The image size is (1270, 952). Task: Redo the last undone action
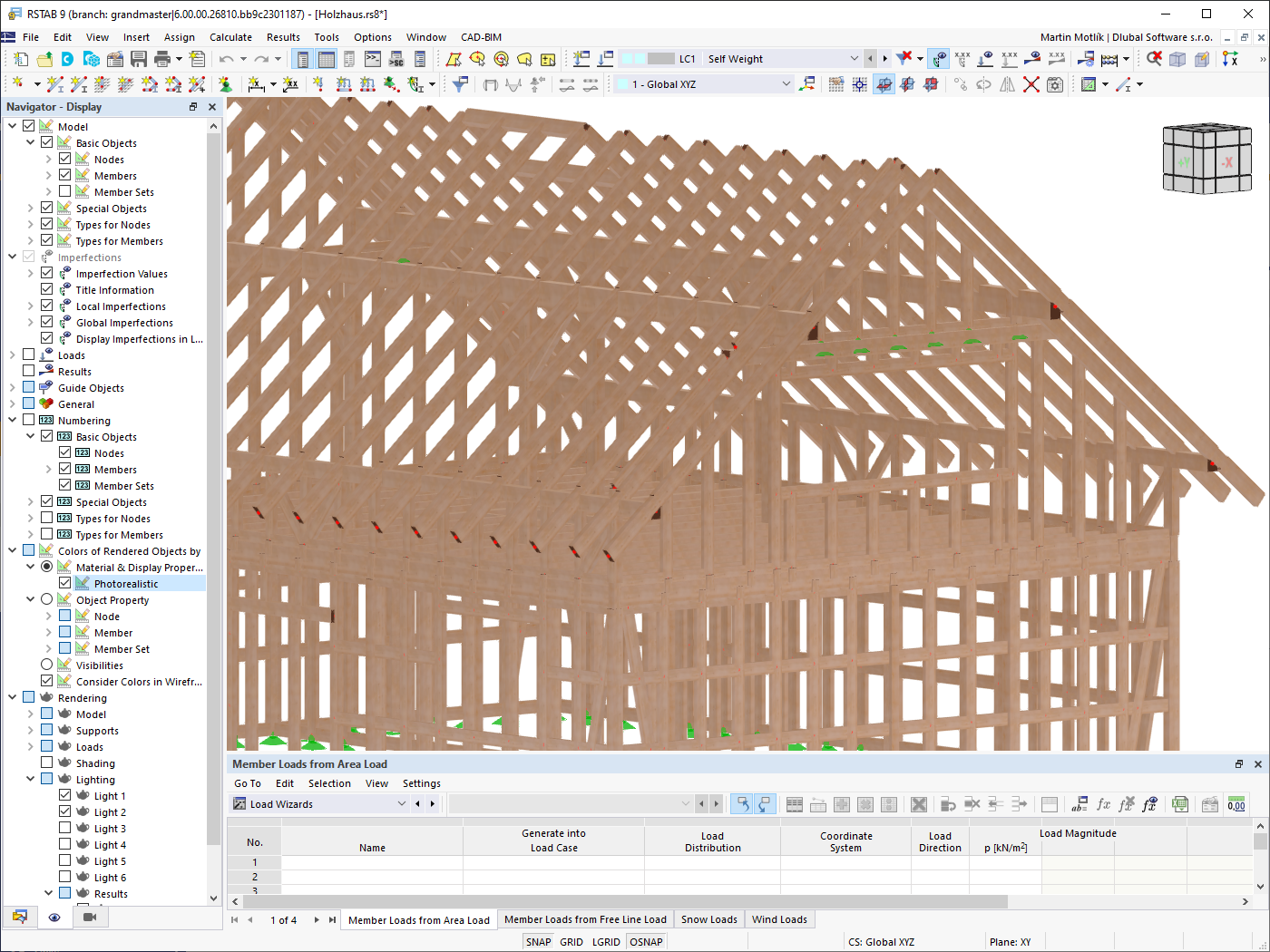click(x=261, y=59)
